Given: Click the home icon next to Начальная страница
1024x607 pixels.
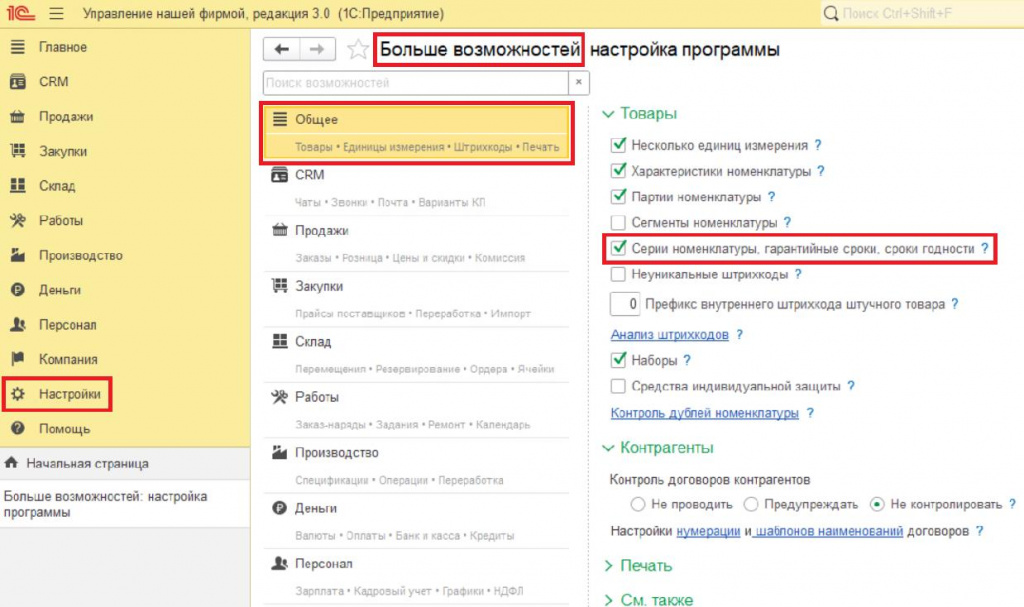Looking at the screenshot, I should point(11,463).
